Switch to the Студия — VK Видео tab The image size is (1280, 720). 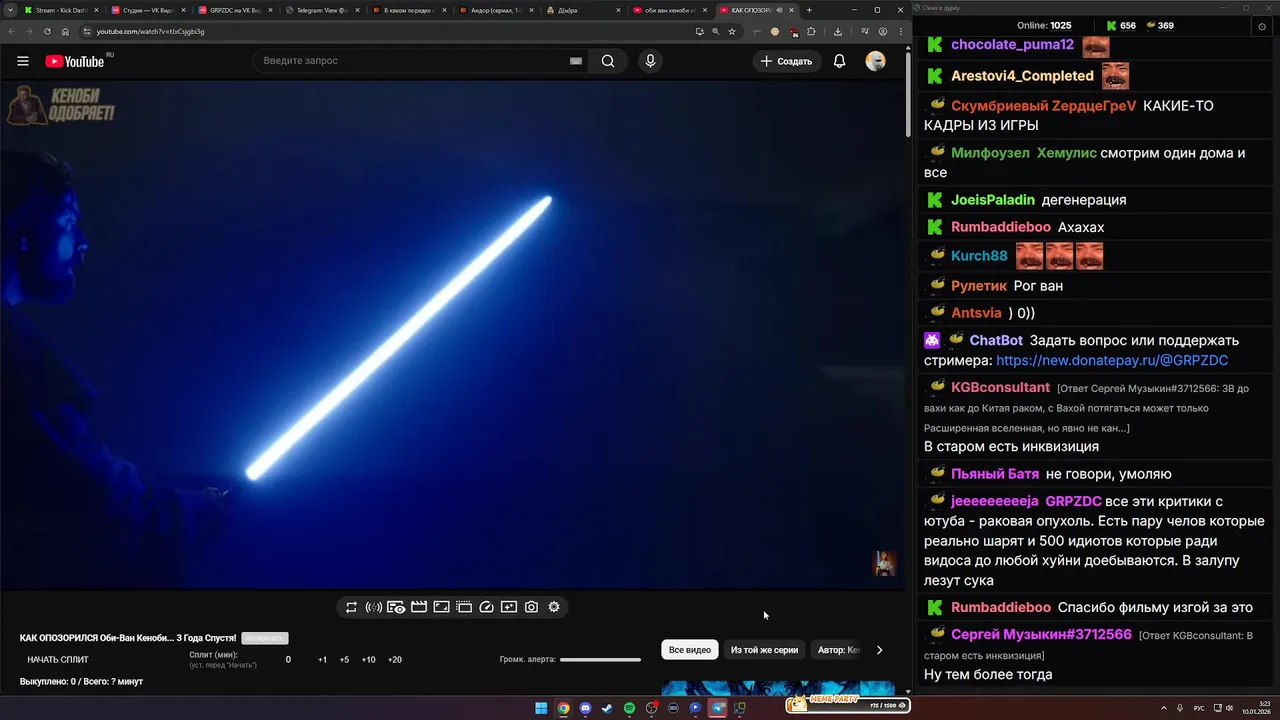point(148,10)
